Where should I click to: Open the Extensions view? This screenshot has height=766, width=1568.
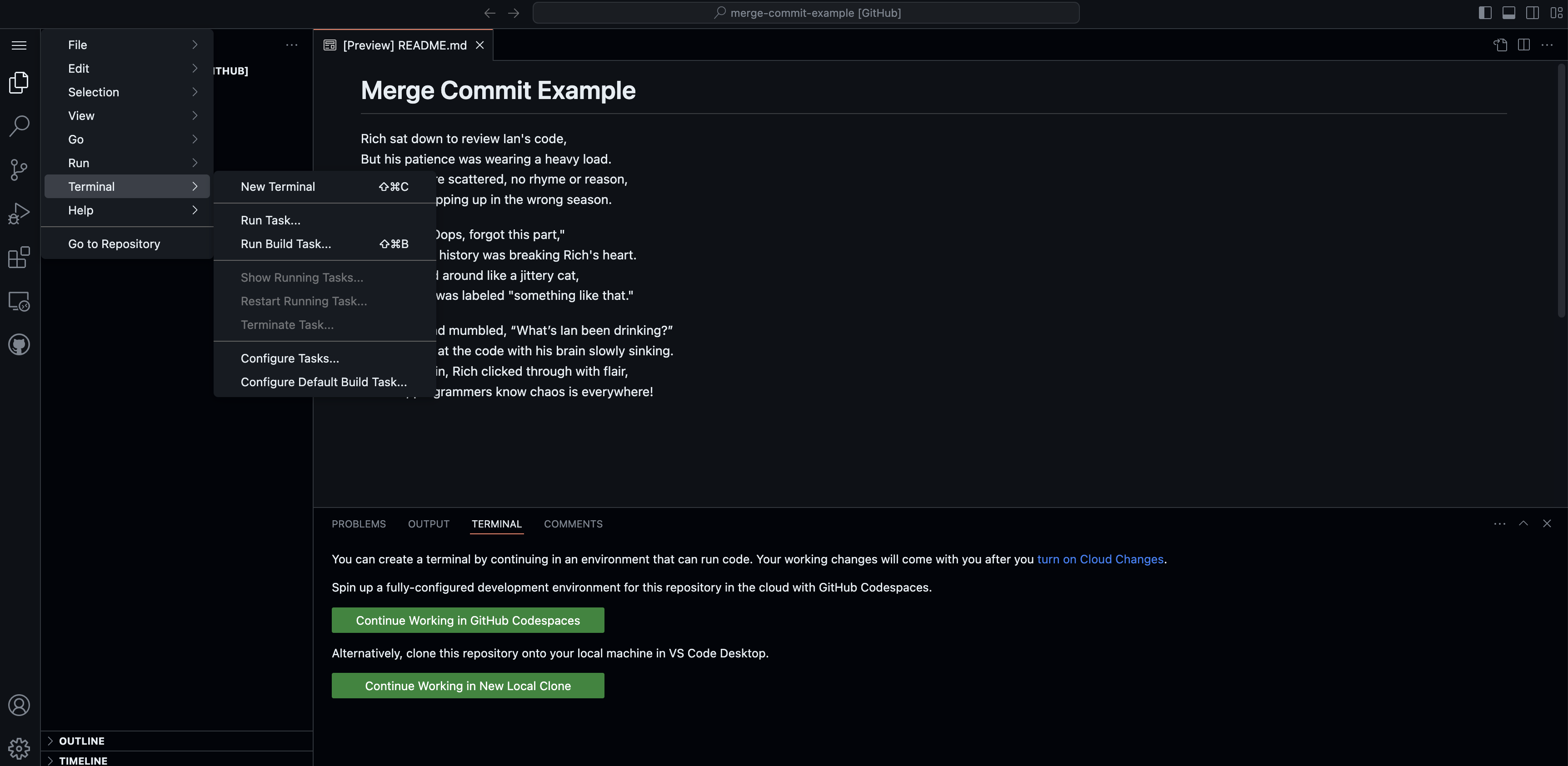[x=19, y=257]
